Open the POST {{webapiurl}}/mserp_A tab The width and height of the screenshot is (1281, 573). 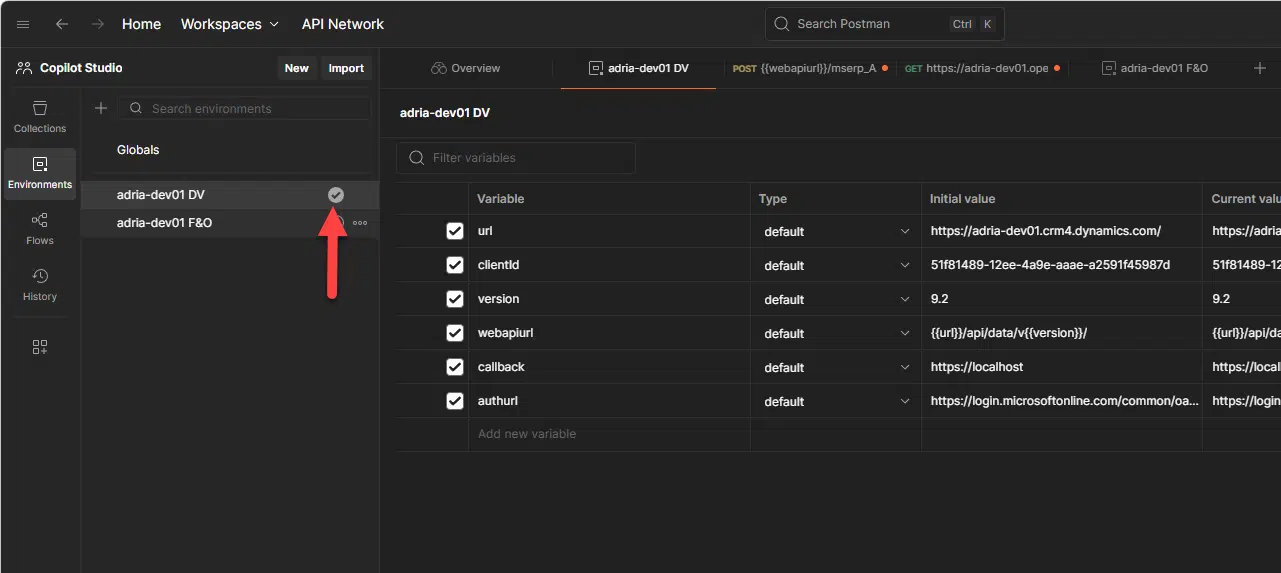810,68
